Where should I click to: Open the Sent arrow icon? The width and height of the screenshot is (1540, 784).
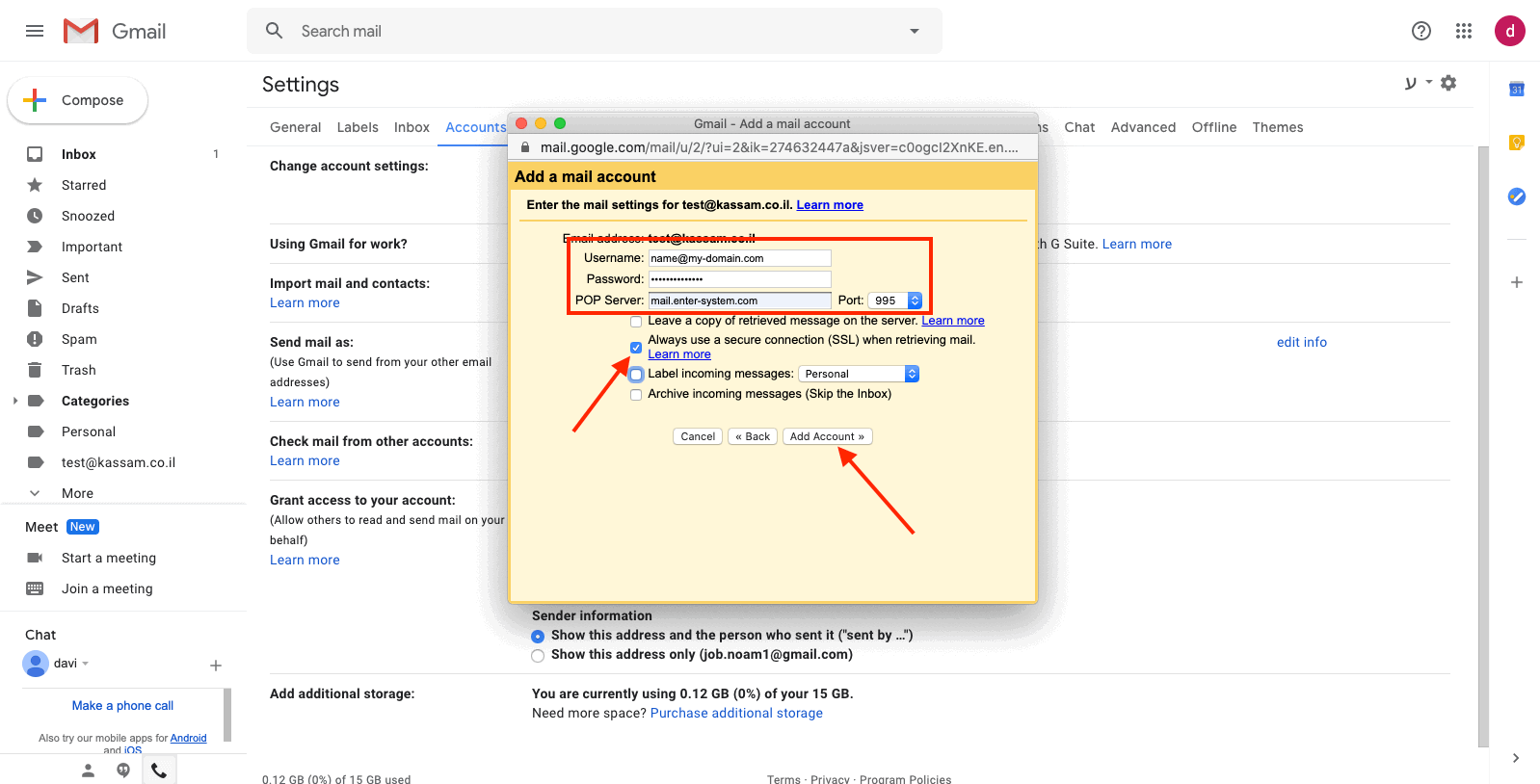(35, 277)
